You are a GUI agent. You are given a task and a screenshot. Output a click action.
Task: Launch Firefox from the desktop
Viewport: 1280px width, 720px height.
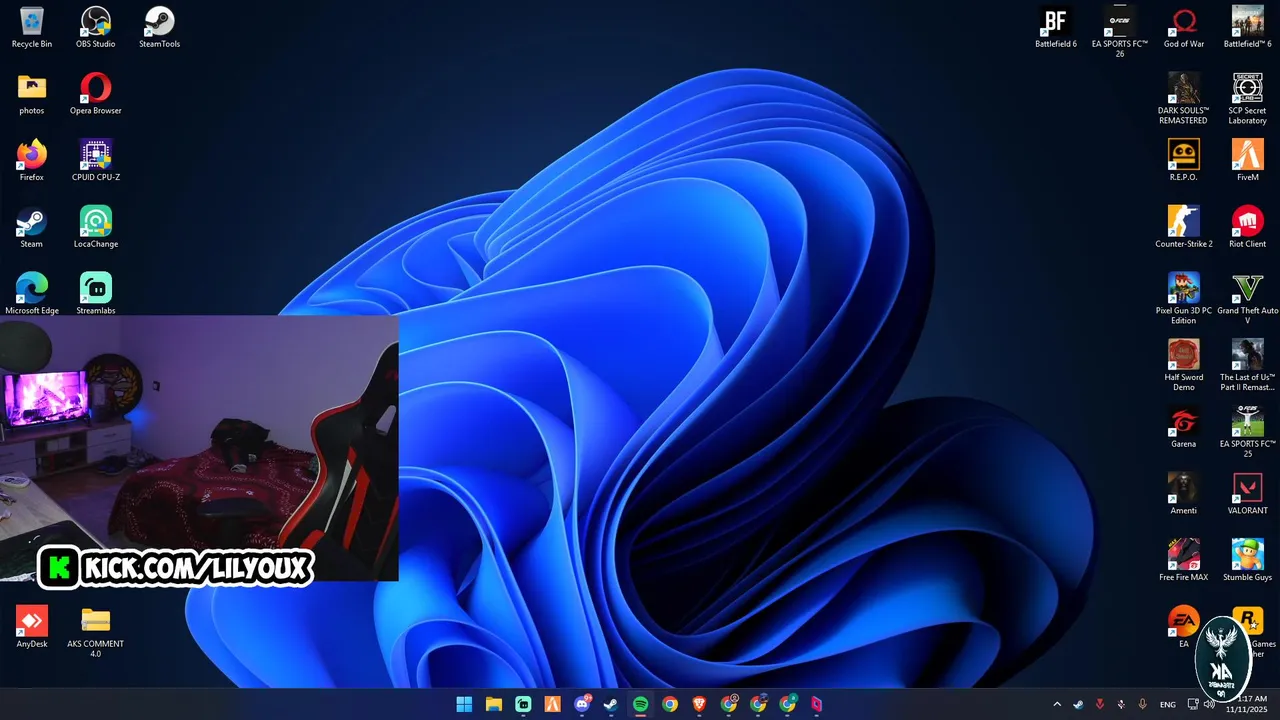tap(32, 160)
